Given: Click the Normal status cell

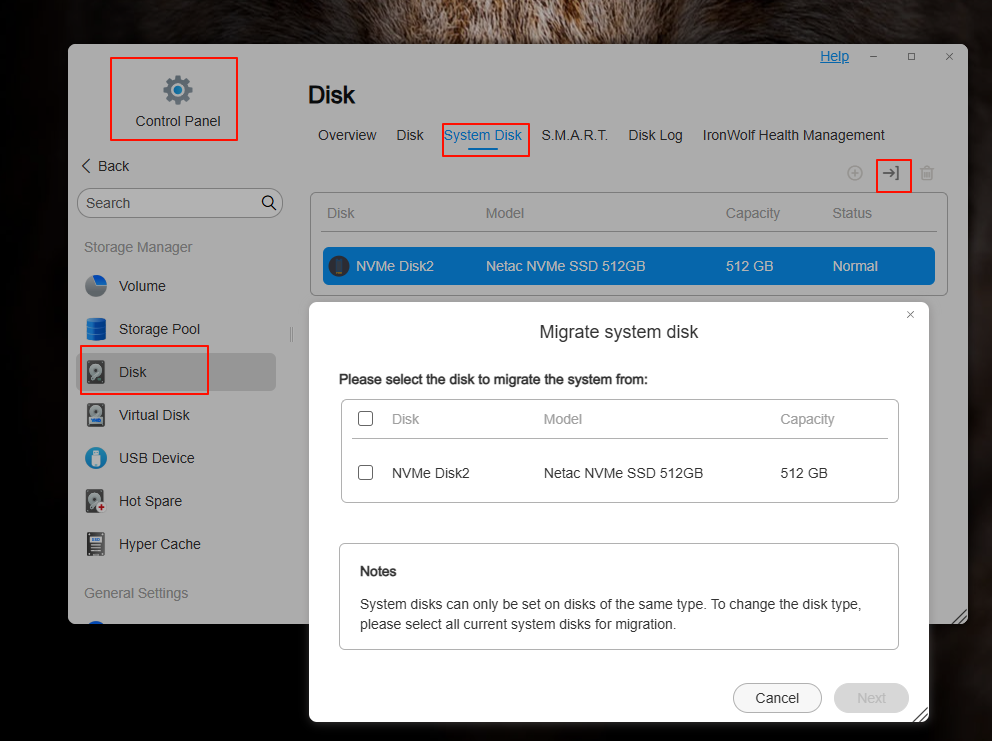Looking at the screenshot, I should [855, 266].
